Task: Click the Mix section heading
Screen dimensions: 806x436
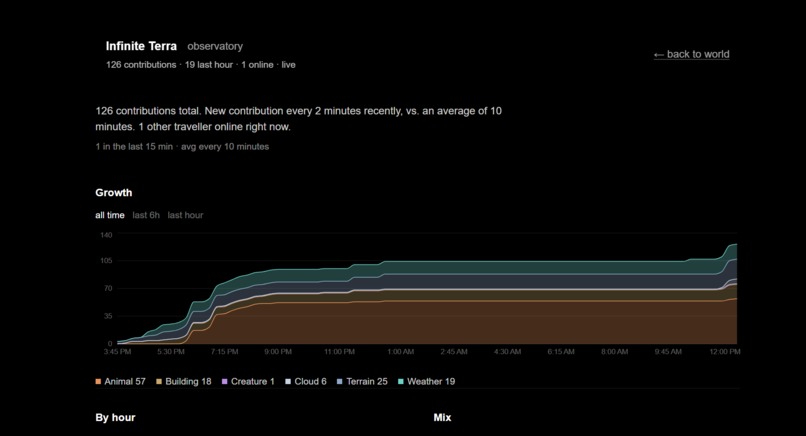Action: point(442,417)
